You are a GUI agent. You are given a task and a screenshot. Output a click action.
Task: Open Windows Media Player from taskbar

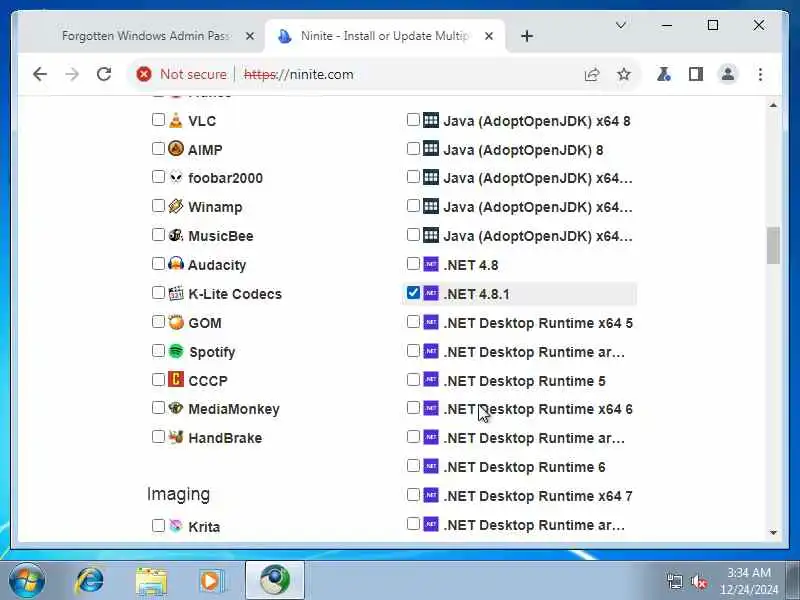click(x=210, y=581)
